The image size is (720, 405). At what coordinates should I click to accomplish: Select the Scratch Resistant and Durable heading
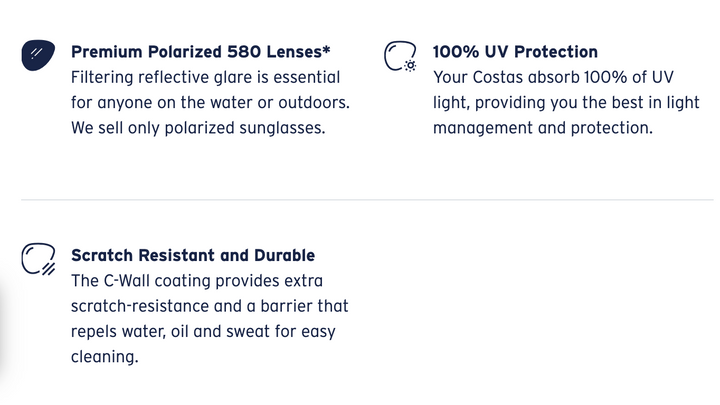[x=193, y=255]
